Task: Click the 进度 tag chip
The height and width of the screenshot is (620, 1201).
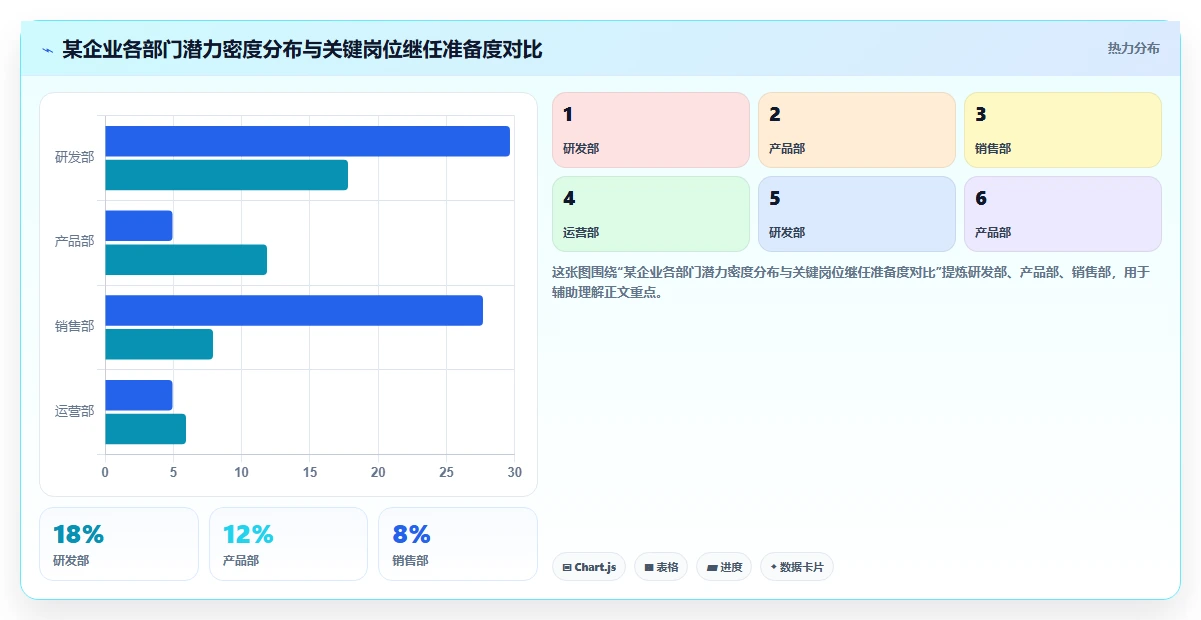Action: pyautogui.click(x=724, y=567)
